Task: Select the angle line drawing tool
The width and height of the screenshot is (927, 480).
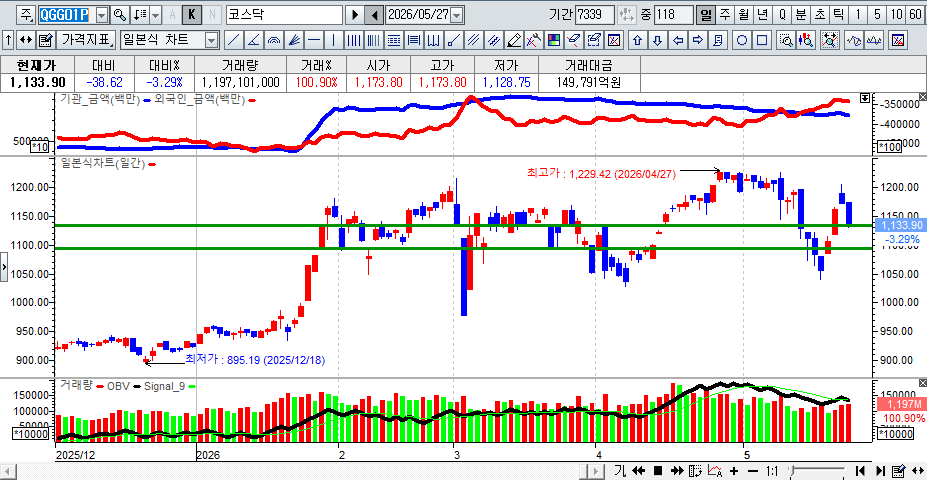Action: click(x=254, y=40)
